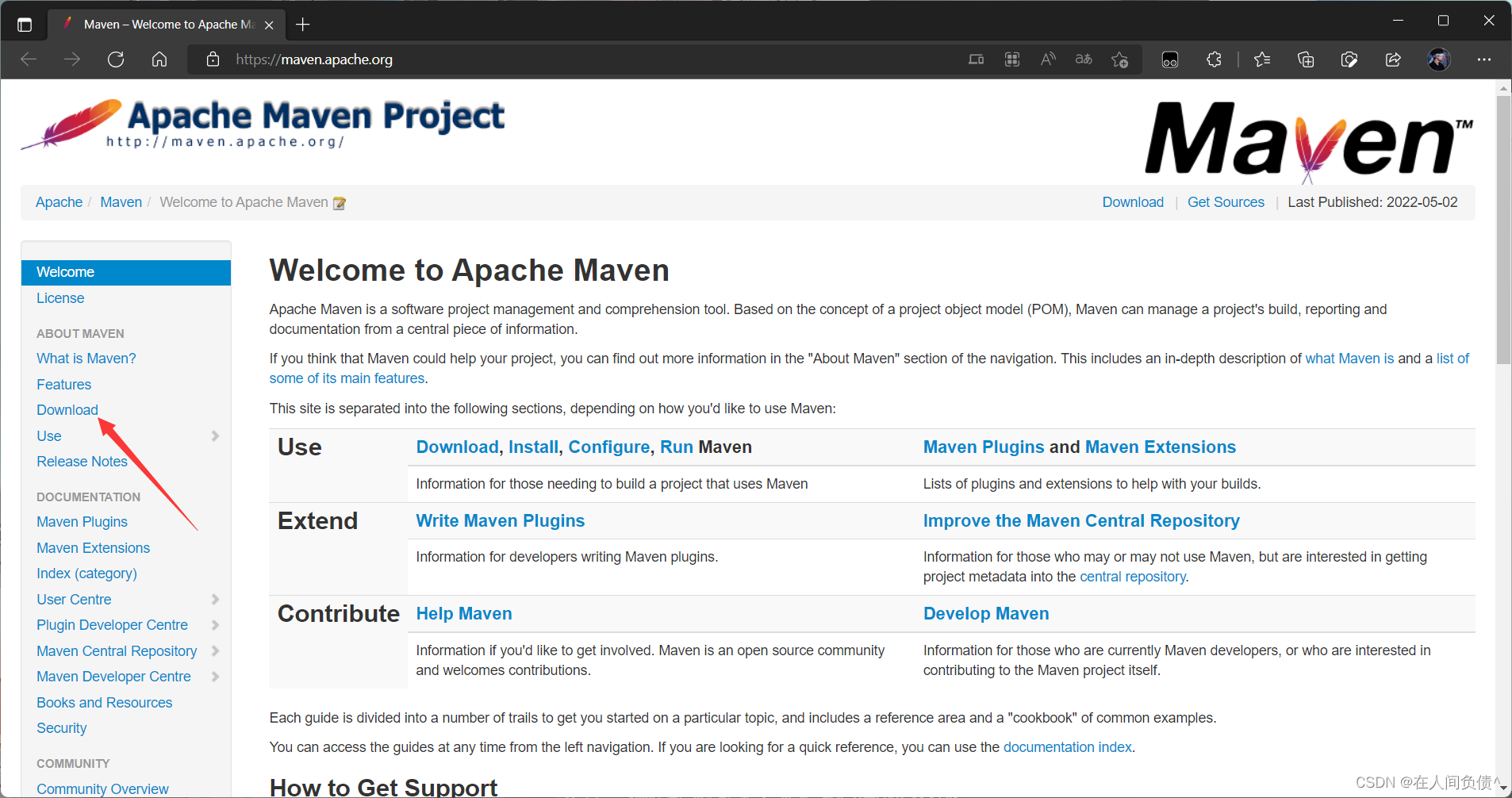Screen dimensions: 1512x798
Task: Expand Maven Central Repository sidebar chevron
Action: coord(215,650)
